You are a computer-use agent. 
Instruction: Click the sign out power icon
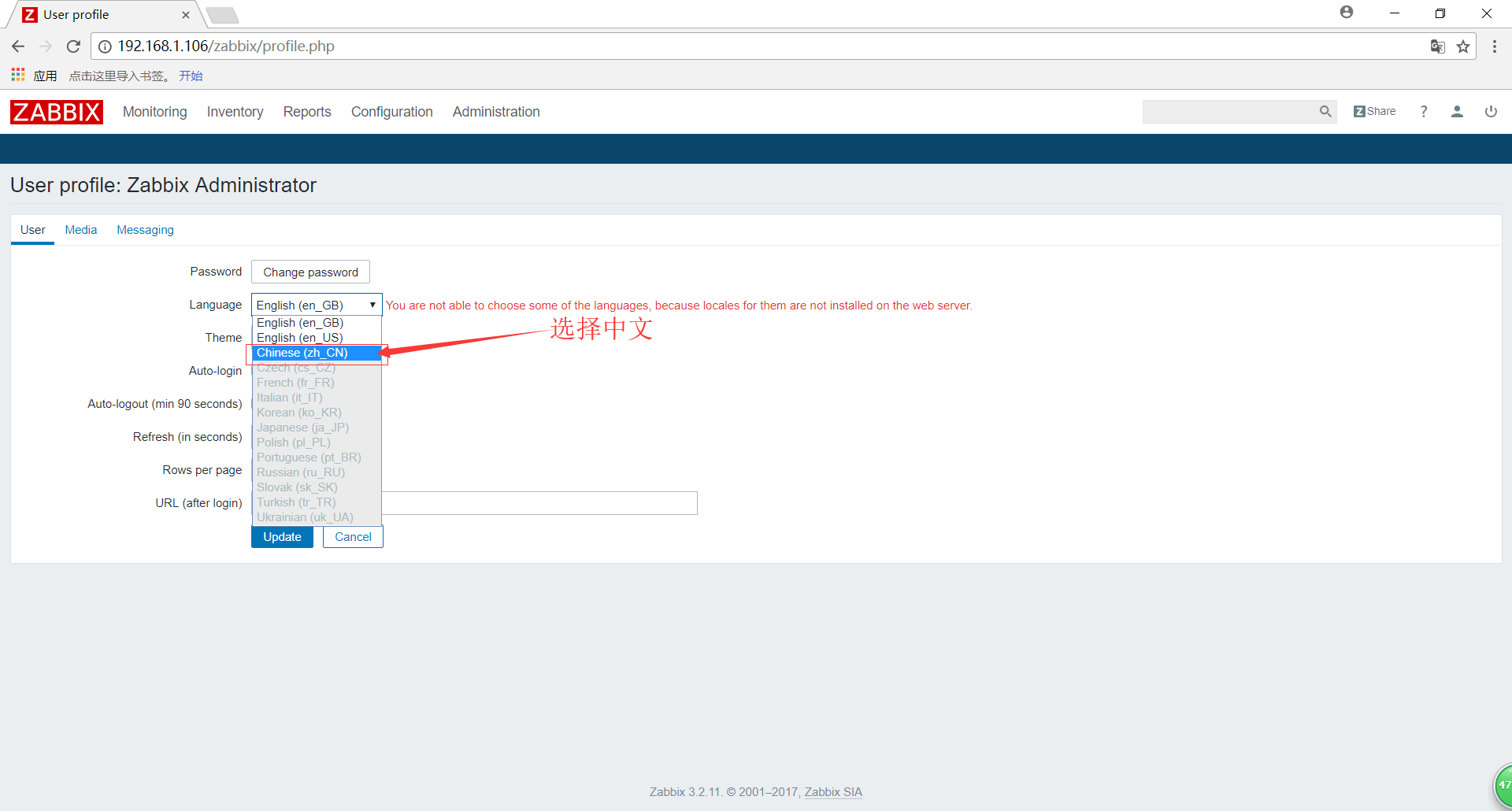click(x=1491, y=112)
